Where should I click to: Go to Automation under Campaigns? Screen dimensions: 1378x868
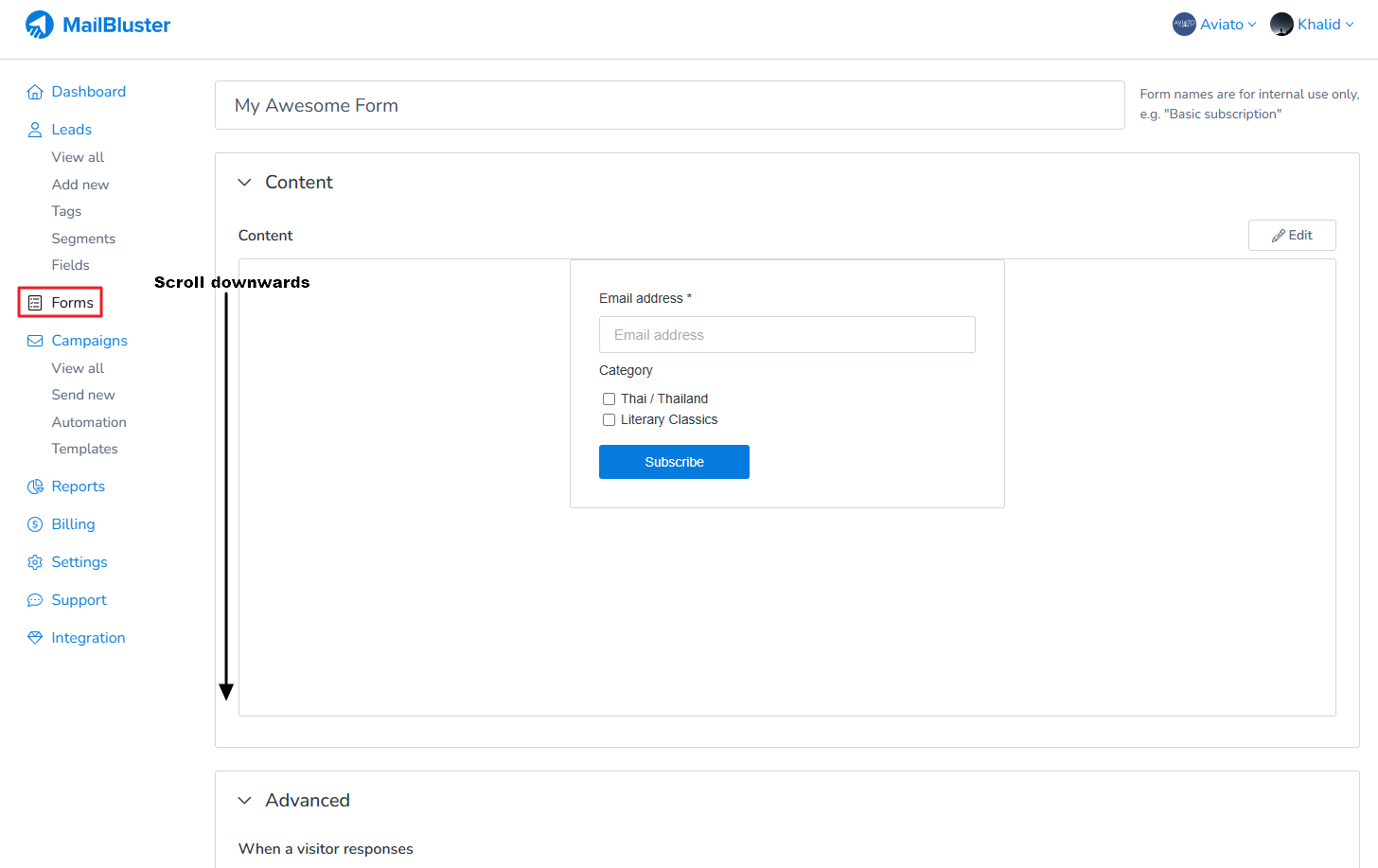[89, 422]
